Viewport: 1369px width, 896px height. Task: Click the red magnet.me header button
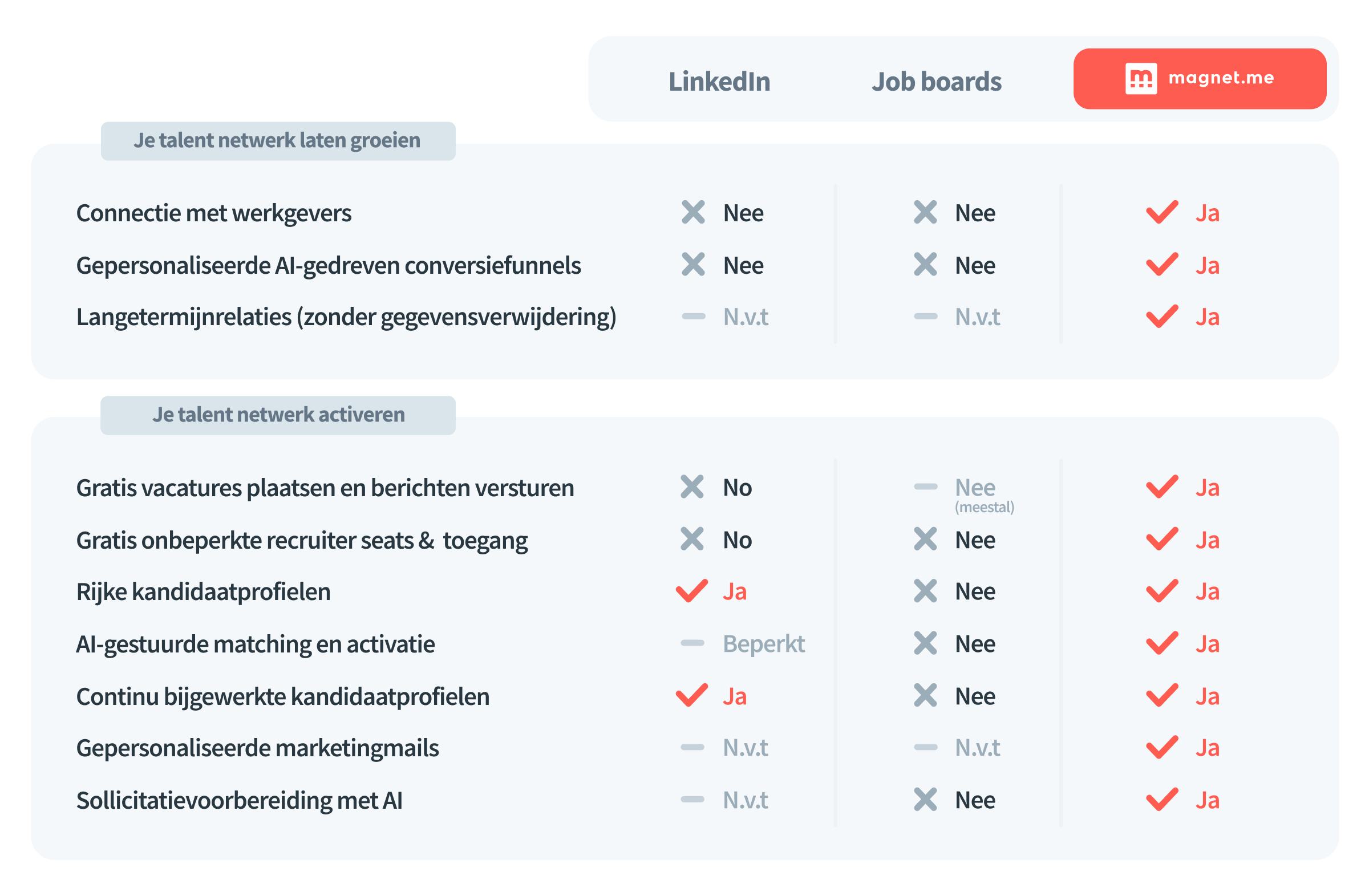point(1200,79)
